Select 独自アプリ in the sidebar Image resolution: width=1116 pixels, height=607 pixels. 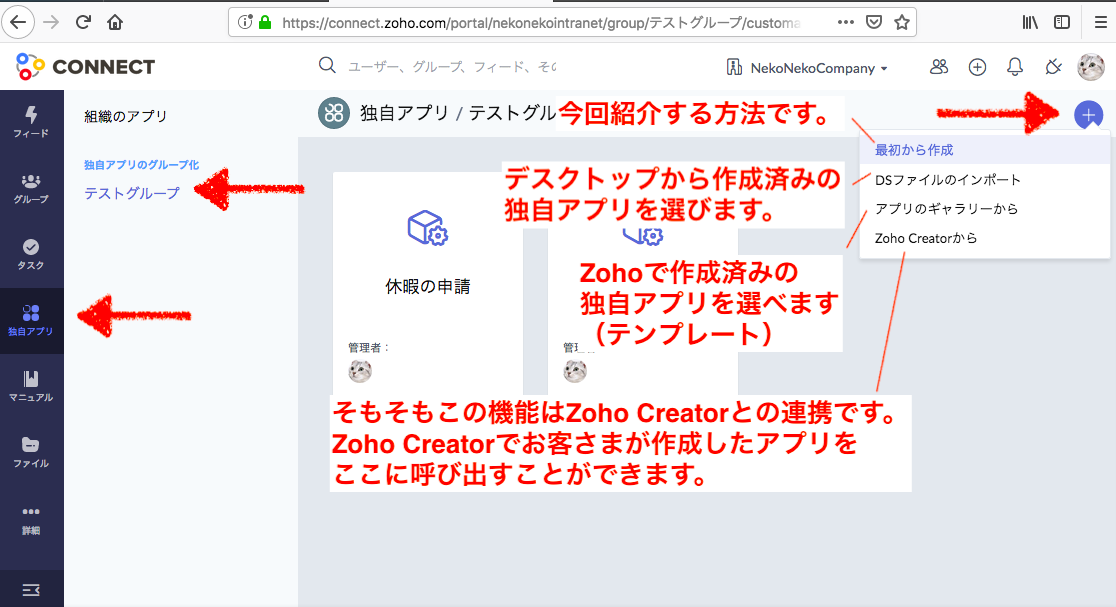31,321
